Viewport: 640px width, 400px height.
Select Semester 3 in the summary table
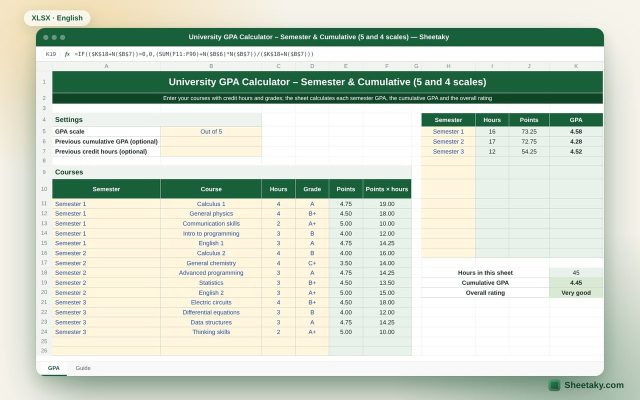(x=448, y=151)
